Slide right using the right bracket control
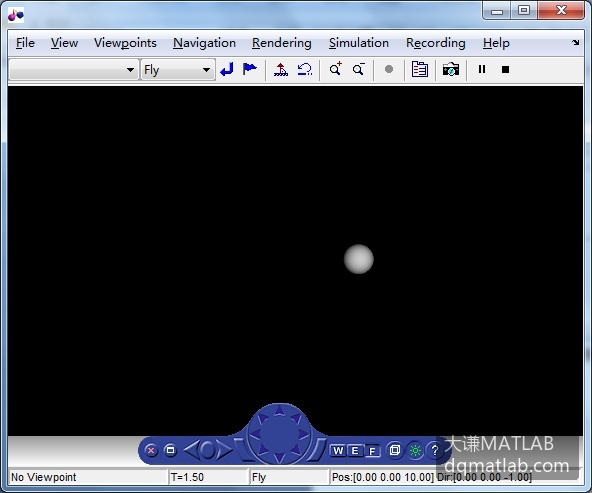This screenshot has width=592, height=493. pyautogui.click(x=318, y=449)
